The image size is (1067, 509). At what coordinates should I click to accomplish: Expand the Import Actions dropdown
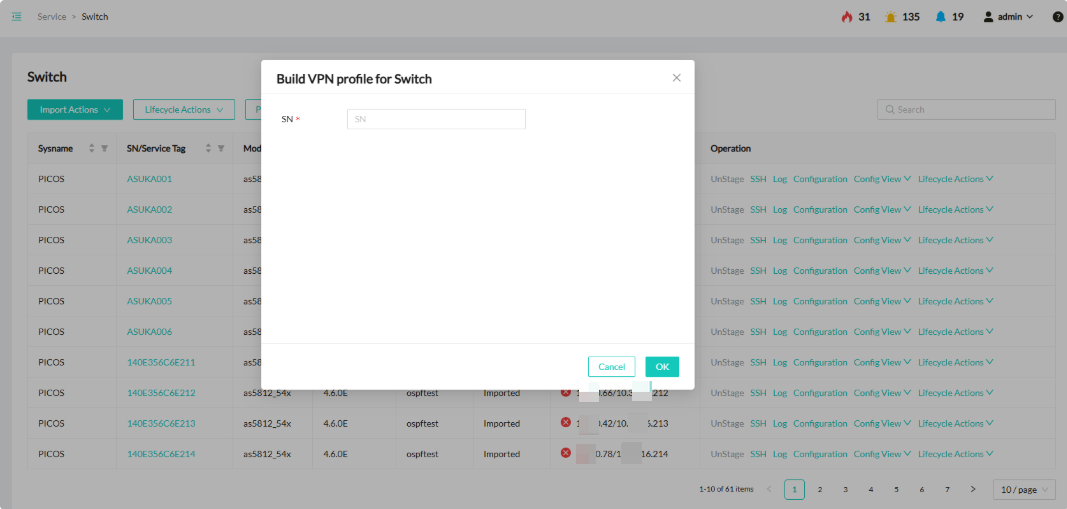[x=75, y=110]
